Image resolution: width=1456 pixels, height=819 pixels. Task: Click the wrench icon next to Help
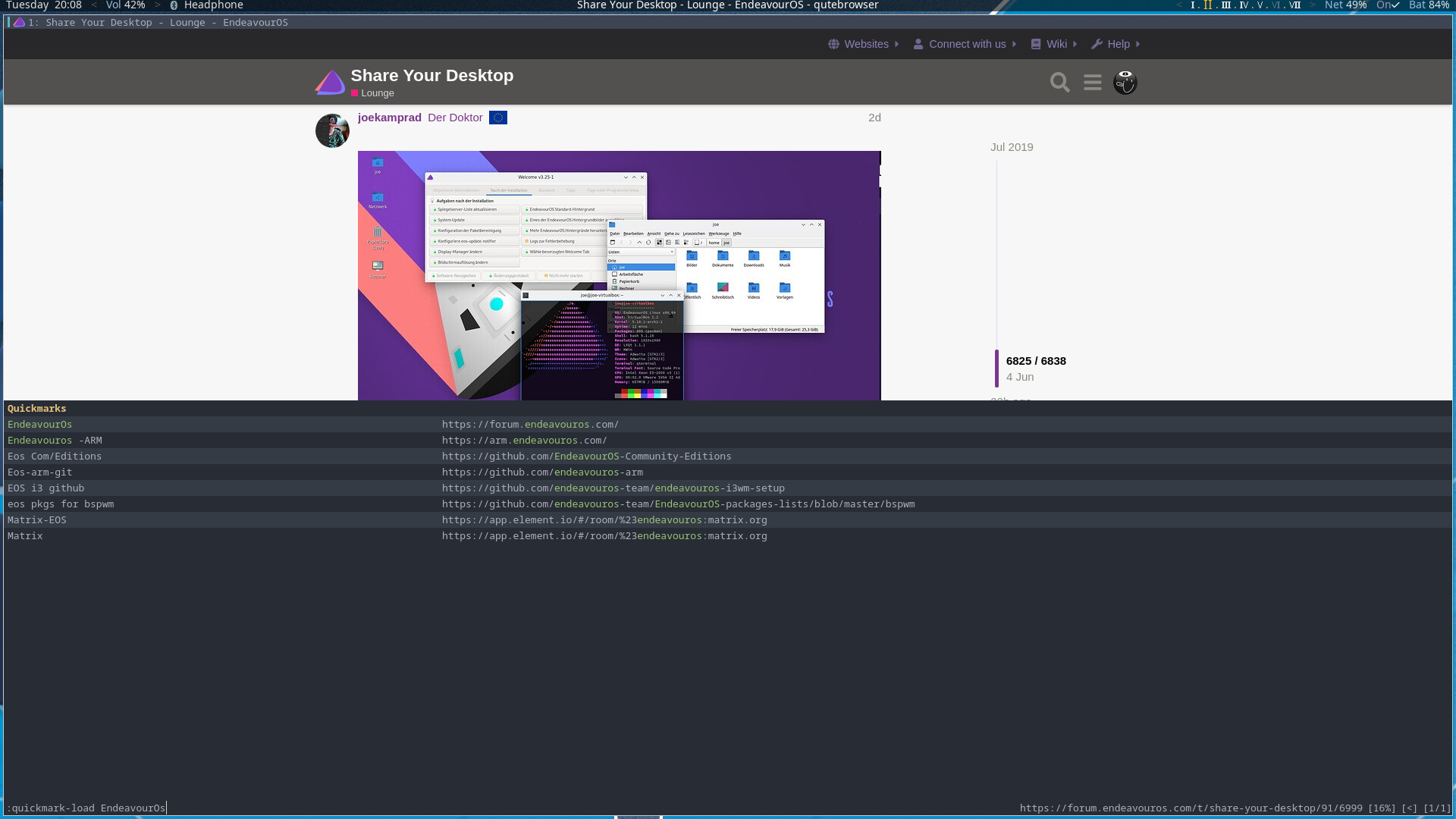coord(1097,44)
